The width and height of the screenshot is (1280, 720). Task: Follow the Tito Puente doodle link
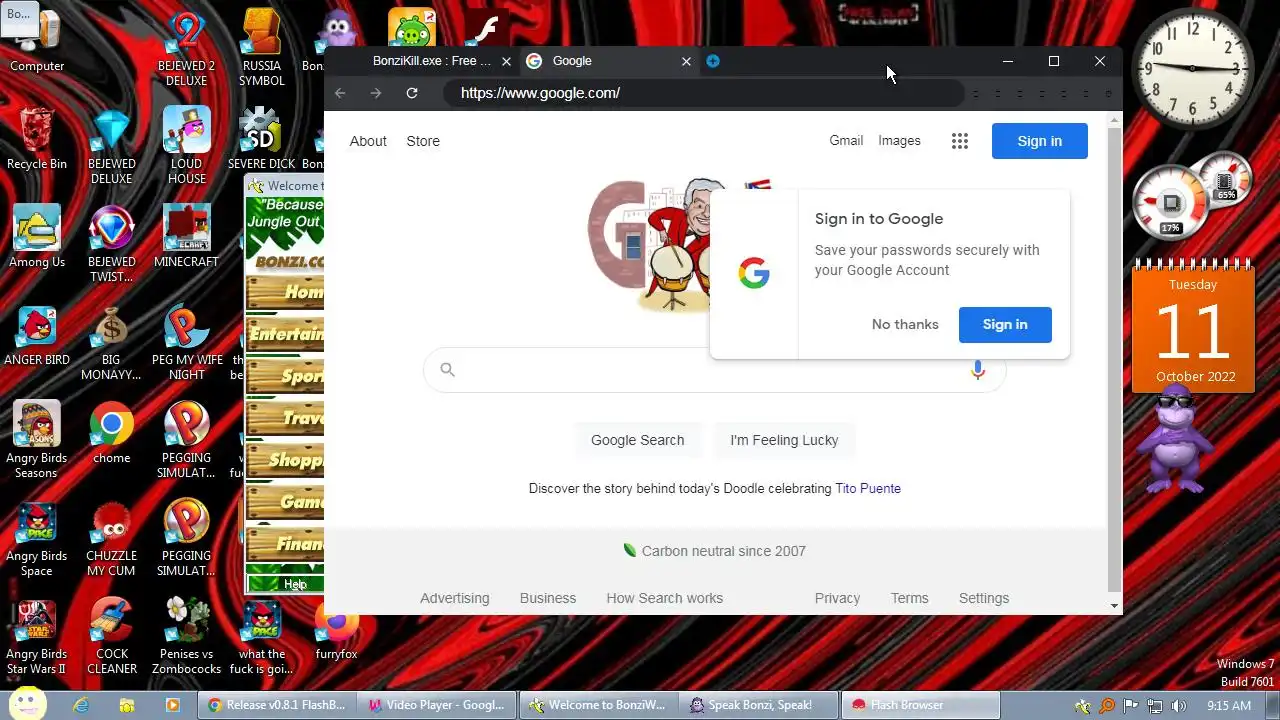[868, 488]
